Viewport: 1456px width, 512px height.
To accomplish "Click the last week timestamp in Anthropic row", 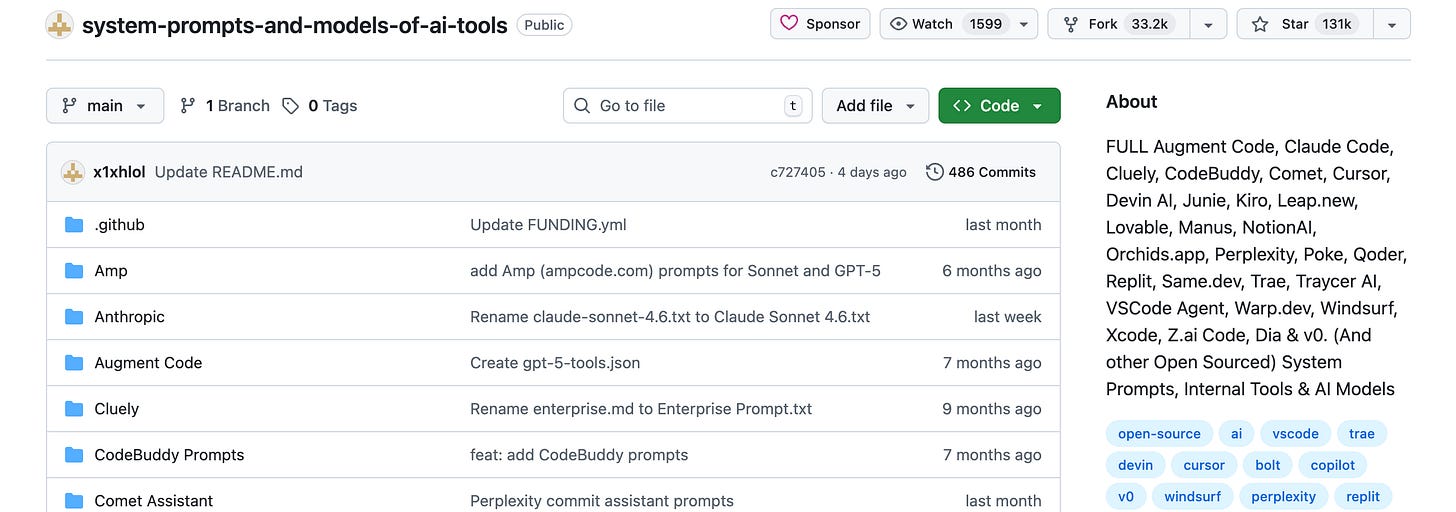I will (x=1008, y=316).
